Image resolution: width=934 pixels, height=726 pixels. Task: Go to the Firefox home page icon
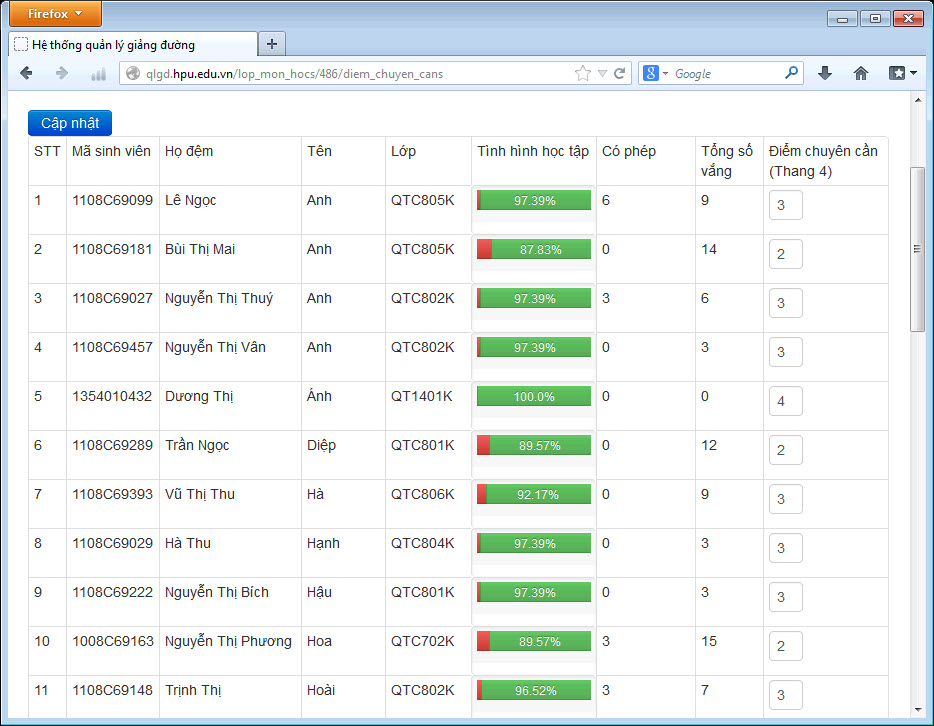(x=860, y=73)
